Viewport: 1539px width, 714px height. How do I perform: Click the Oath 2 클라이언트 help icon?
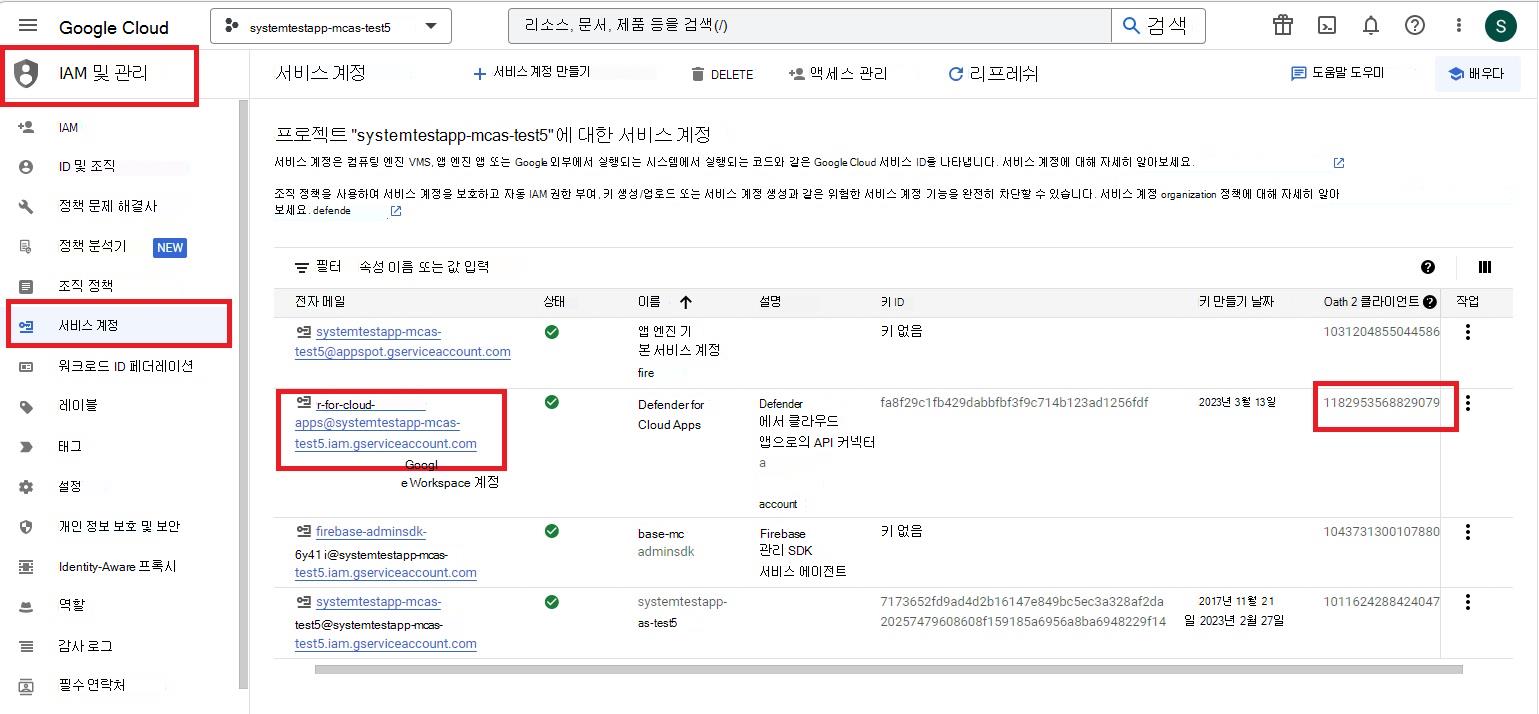pos(1430,302)
